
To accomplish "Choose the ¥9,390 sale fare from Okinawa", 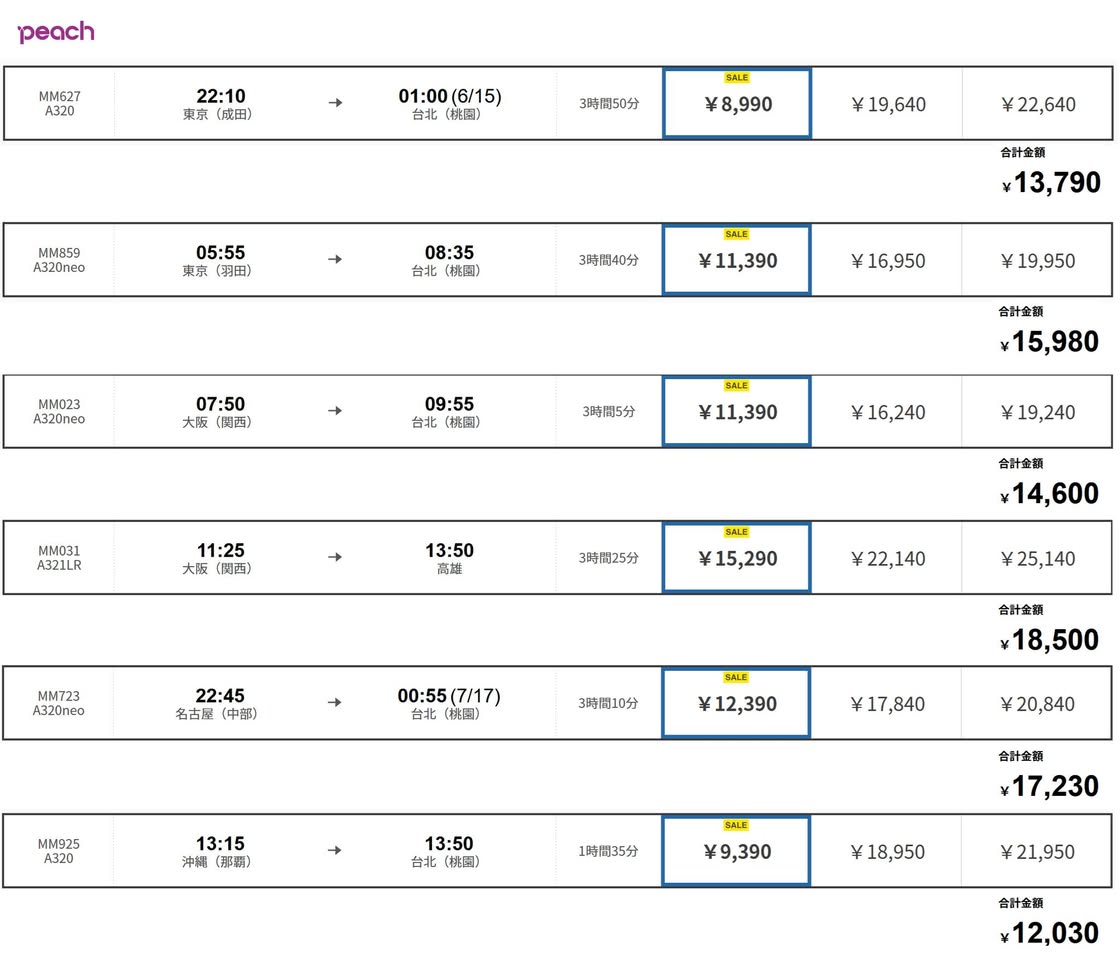I will click(737, 853).
